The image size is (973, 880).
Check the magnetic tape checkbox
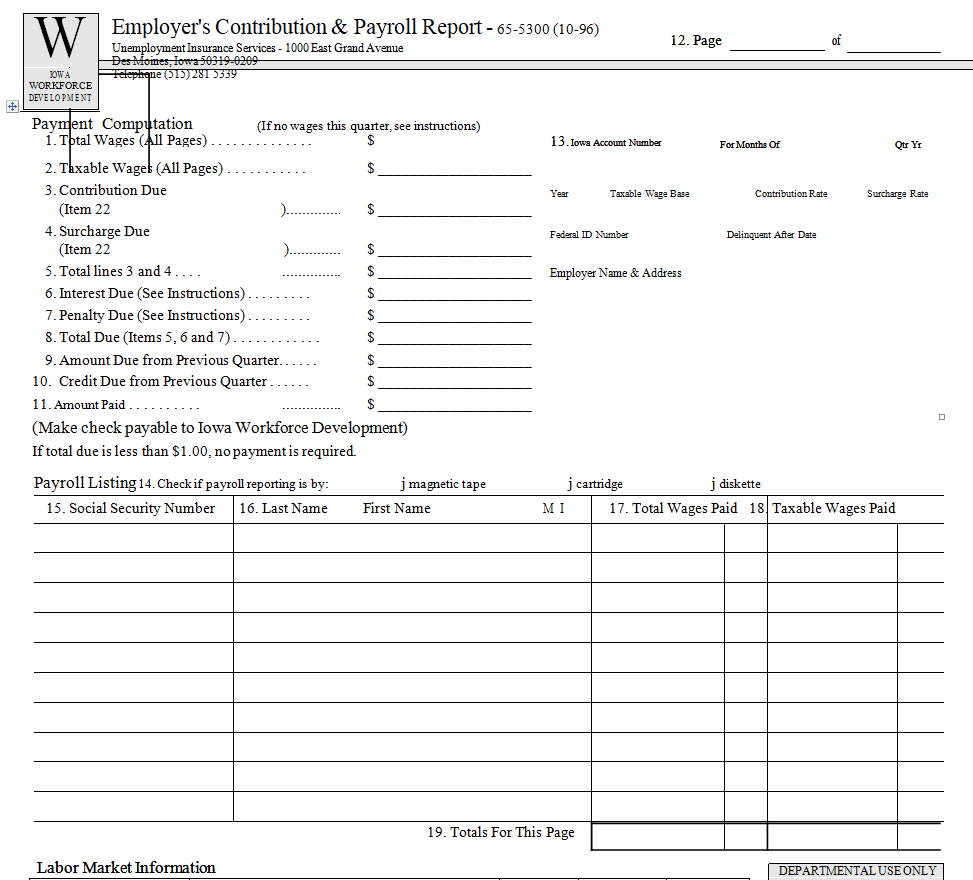pos(403,484)
